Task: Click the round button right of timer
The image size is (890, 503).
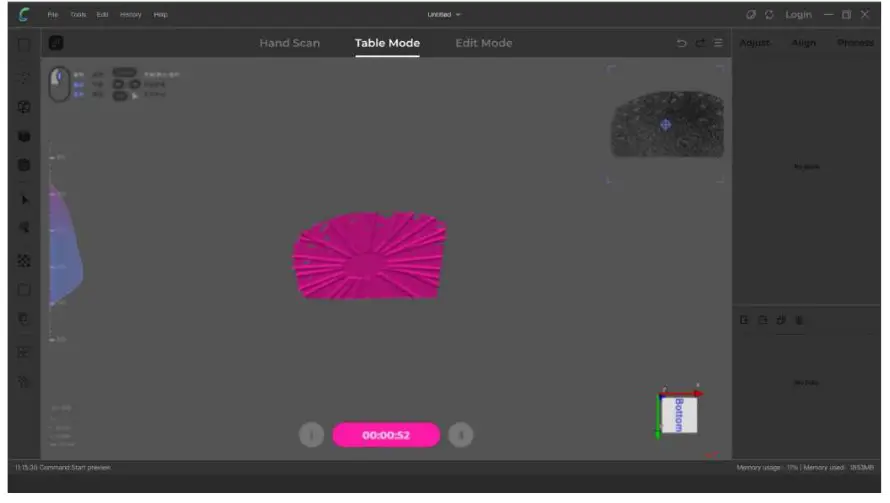Action: [x=460, y=435]
